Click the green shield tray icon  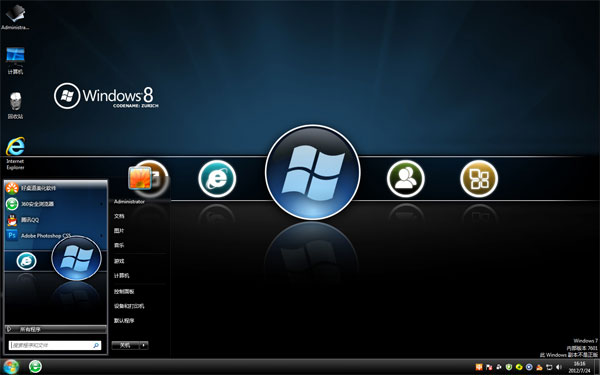tap(509, 367)
